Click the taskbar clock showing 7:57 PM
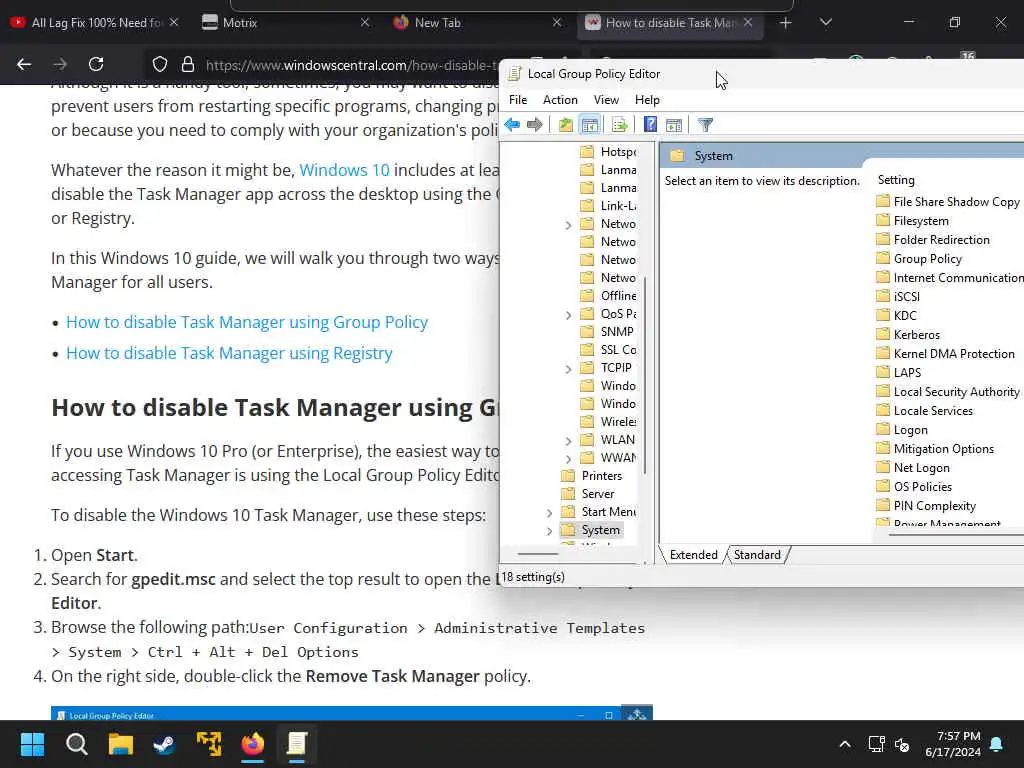 (x=952, y=744)
